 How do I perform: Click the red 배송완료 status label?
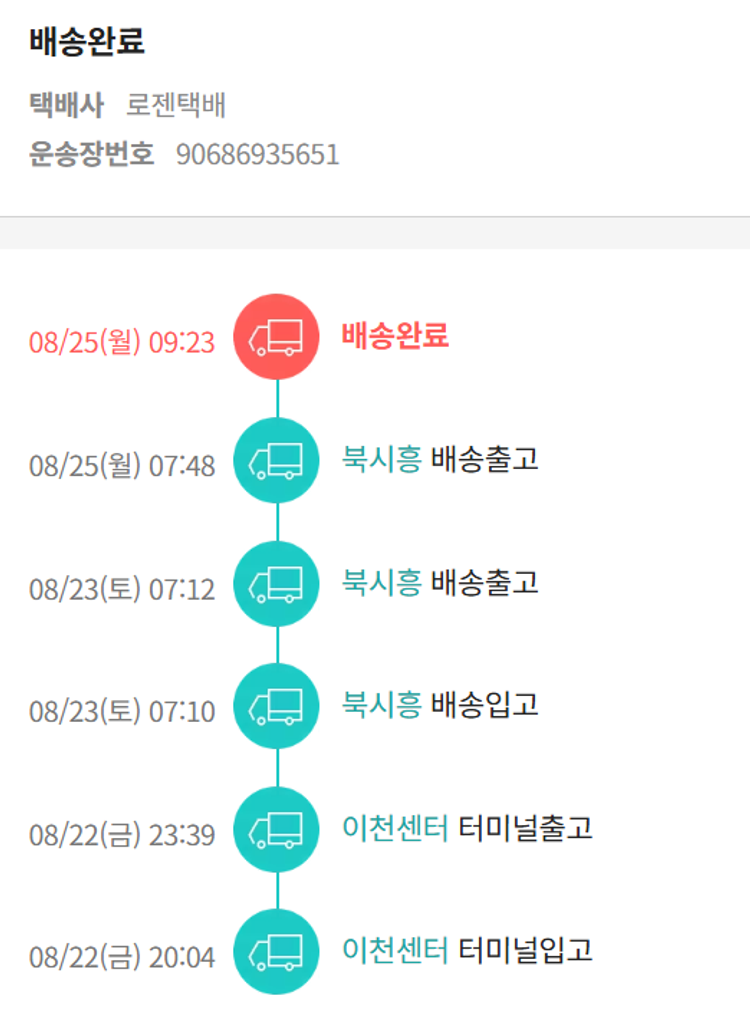pos(395,336)
